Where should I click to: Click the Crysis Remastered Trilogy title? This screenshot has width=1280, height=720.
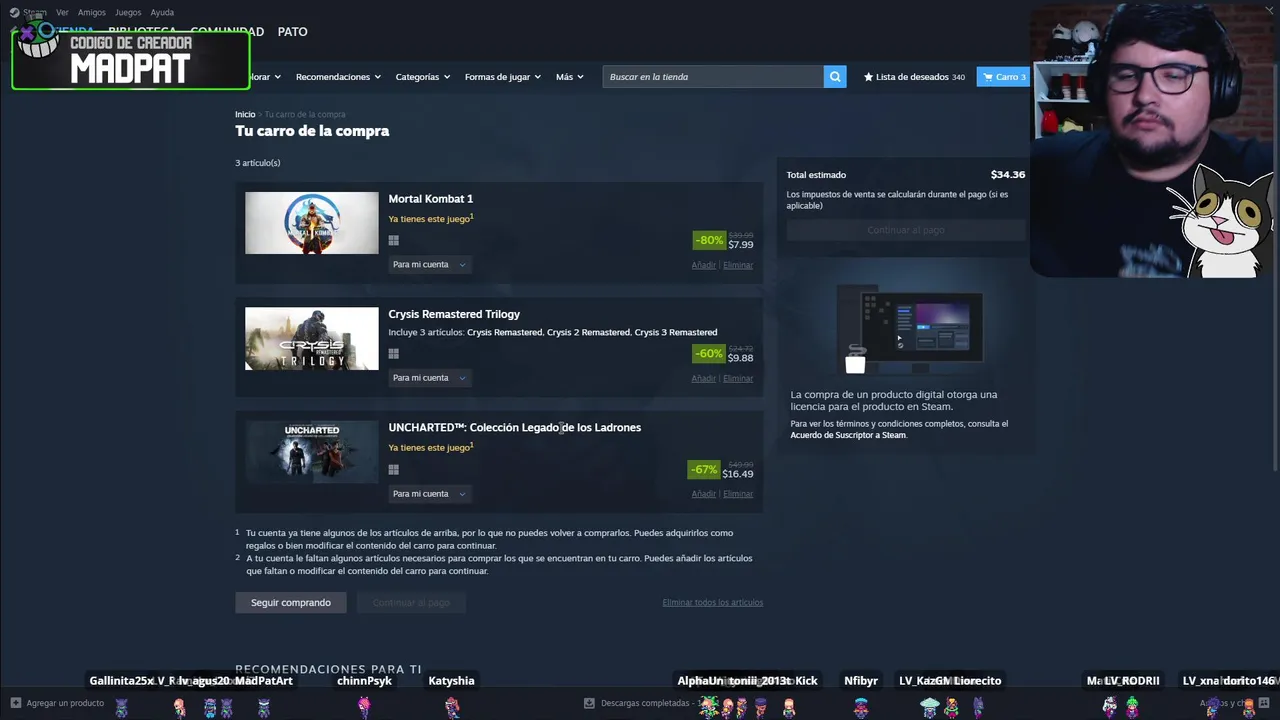[x=454, y=314]
